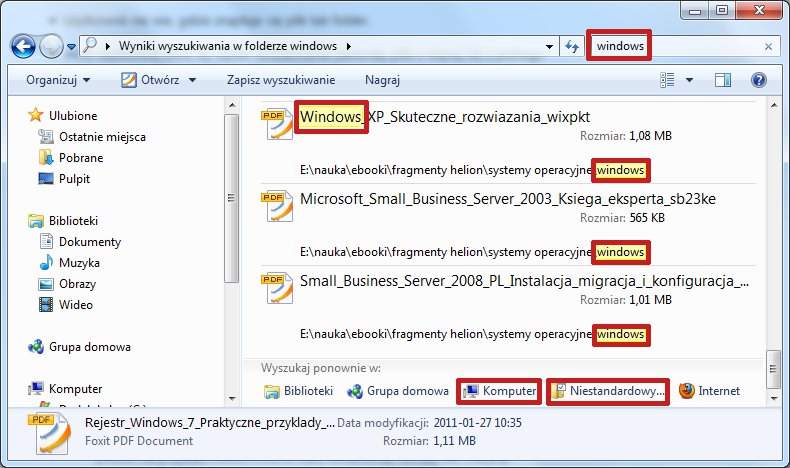790x468 pixels.
Task: Search again in Niestandardowy location
Action: [x=608, y=391]
